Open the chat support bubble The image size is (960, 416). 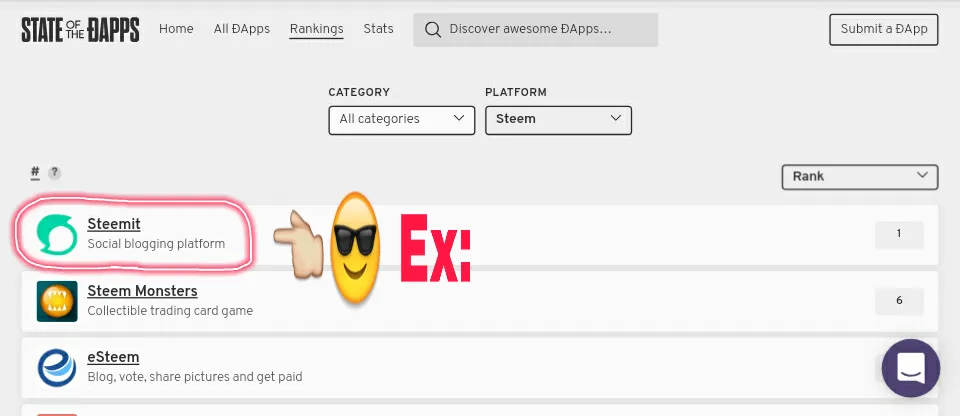pyautogui.click(x=910, y=368)
